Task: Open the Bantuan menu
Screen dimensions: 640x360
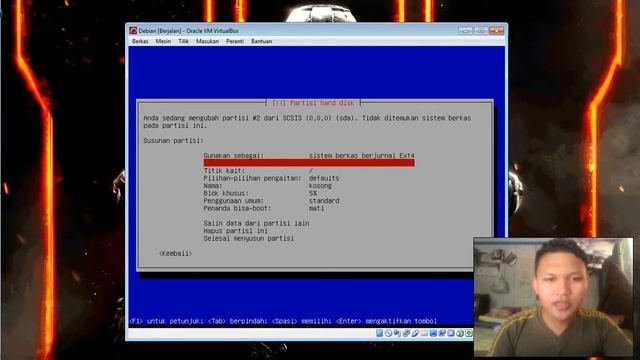Action: coord(262,41)
